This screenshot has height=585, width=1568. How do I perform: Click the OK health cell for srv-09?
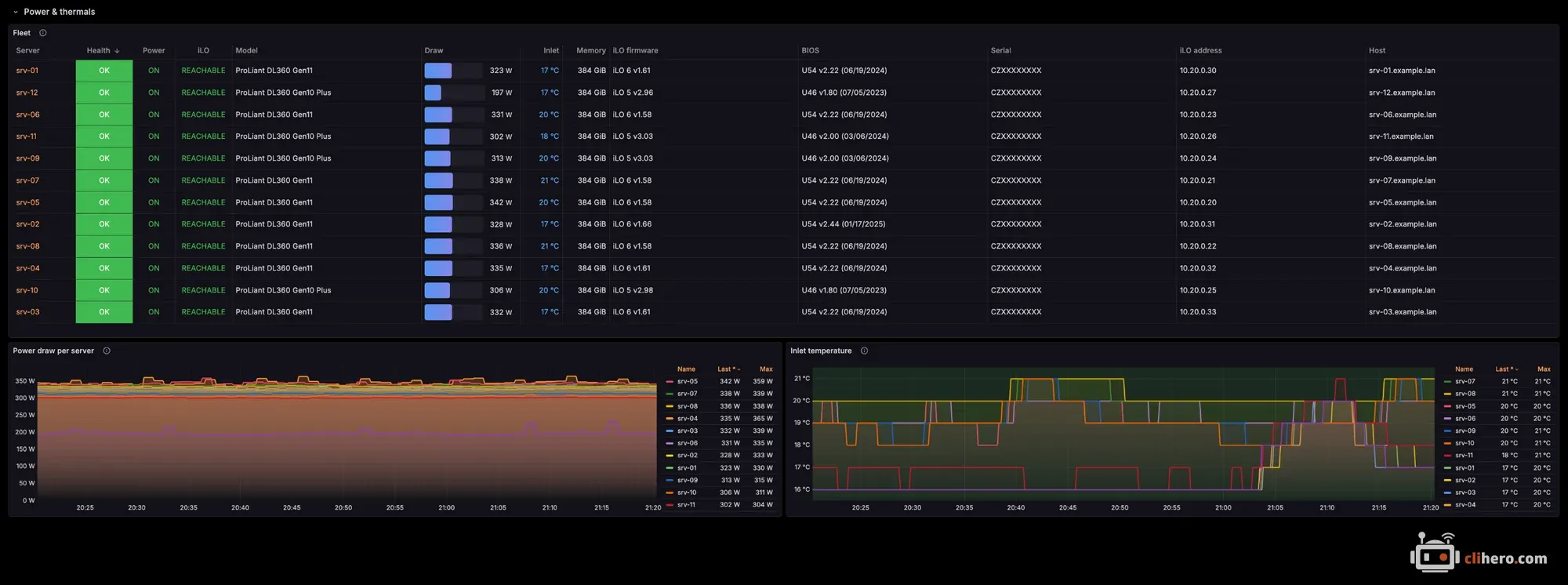pyautogui.click(x=104, y=158)
